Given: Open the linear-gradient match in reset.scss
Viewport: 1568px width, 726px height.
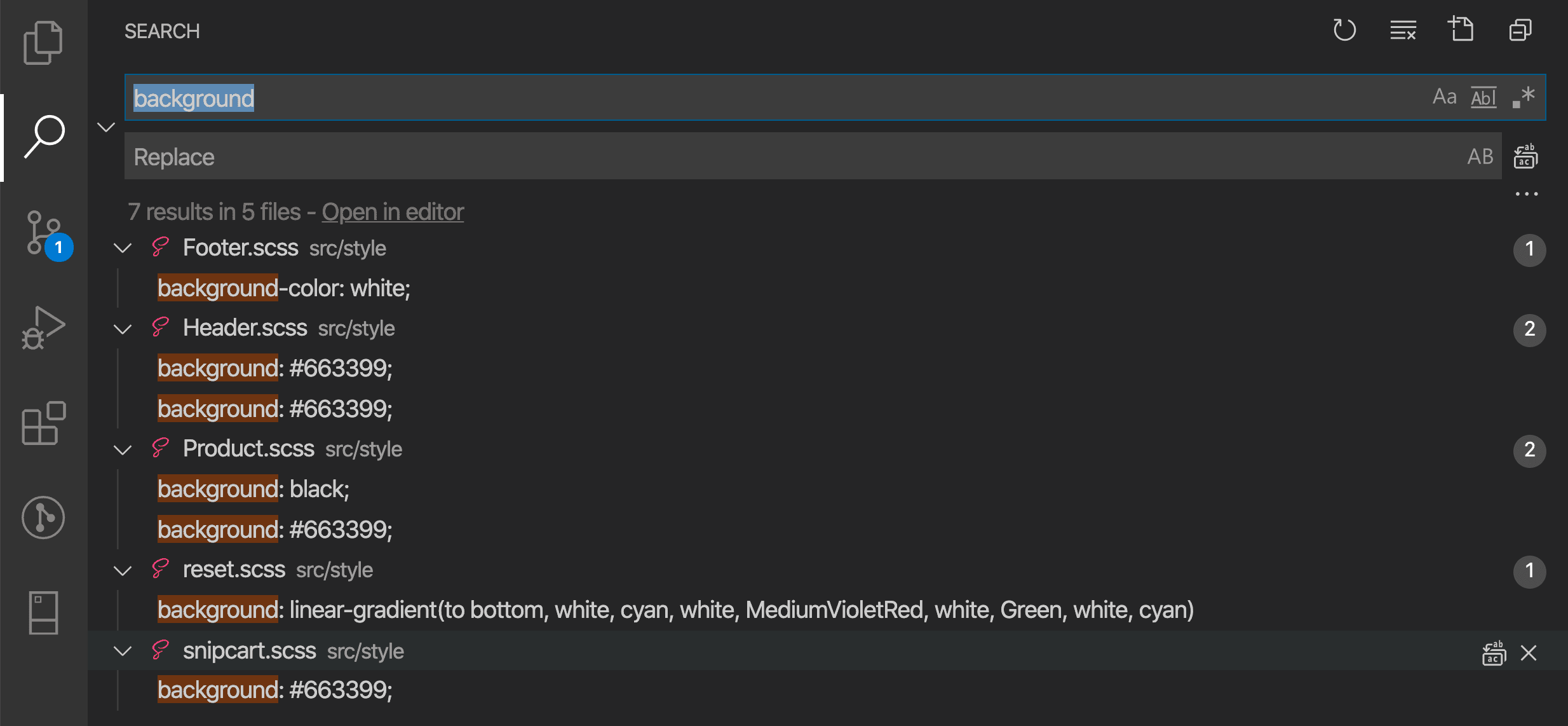Looking at the screenshot, I should tap(675, 610).
